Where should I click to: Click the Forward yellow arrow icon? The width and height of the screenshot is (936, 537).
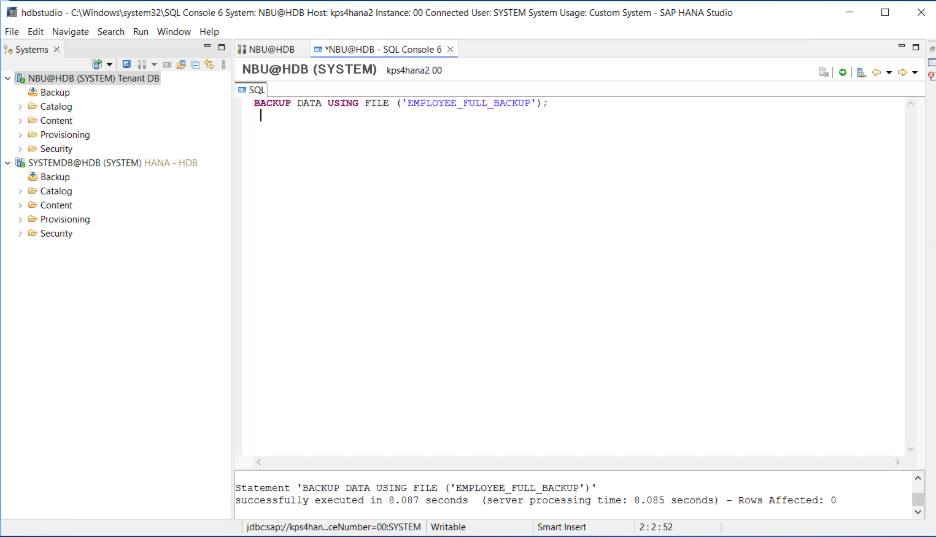click(902, 72)
